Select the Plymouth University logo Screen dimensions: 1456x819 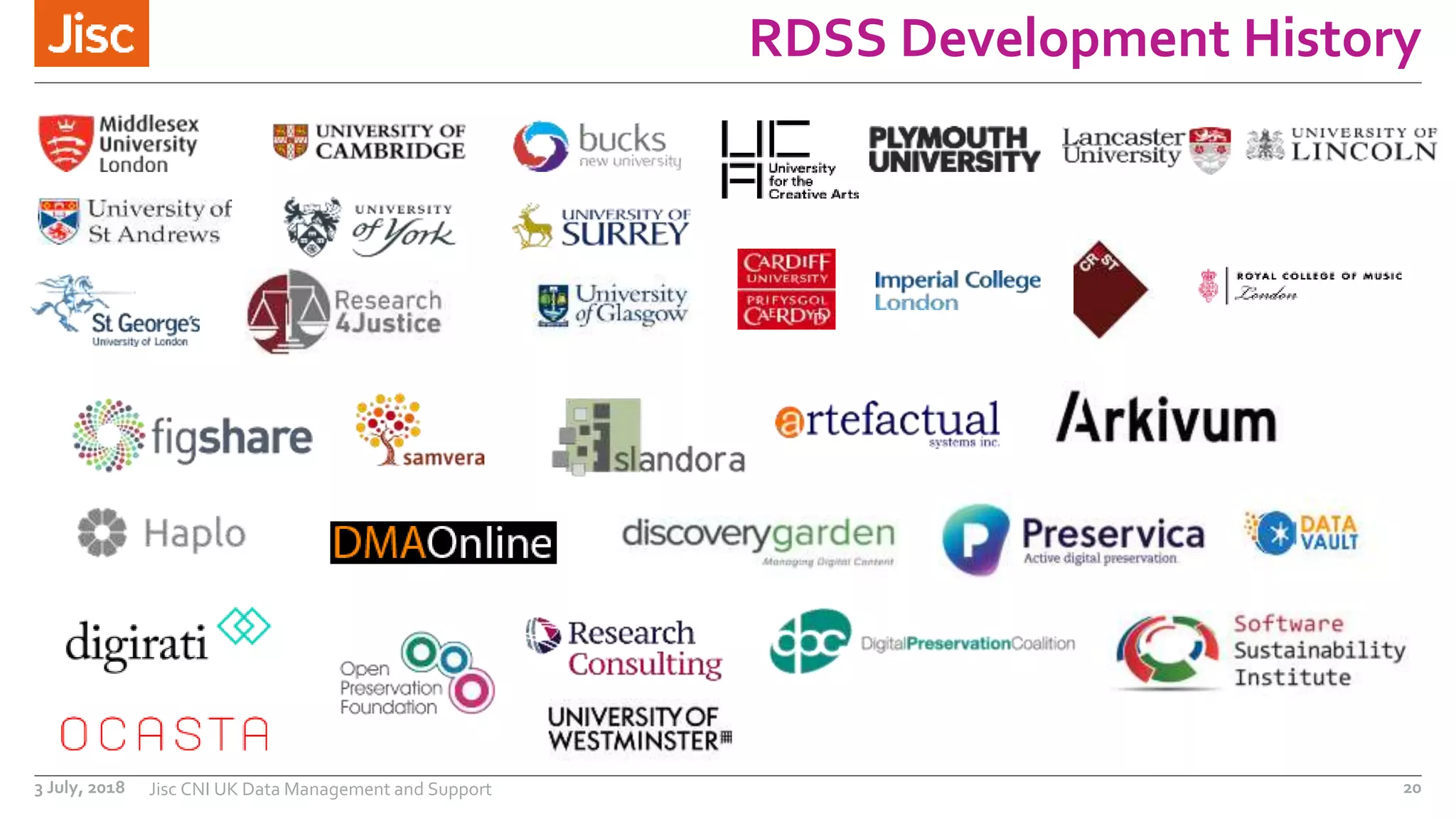(954, 149)
